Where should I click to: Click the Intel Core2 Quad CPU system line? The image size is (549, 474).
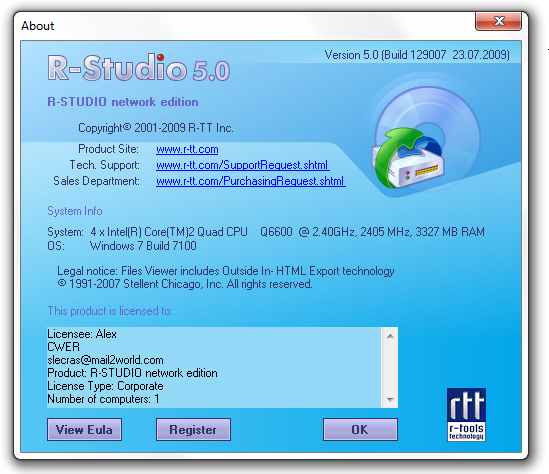click(266, 232)
